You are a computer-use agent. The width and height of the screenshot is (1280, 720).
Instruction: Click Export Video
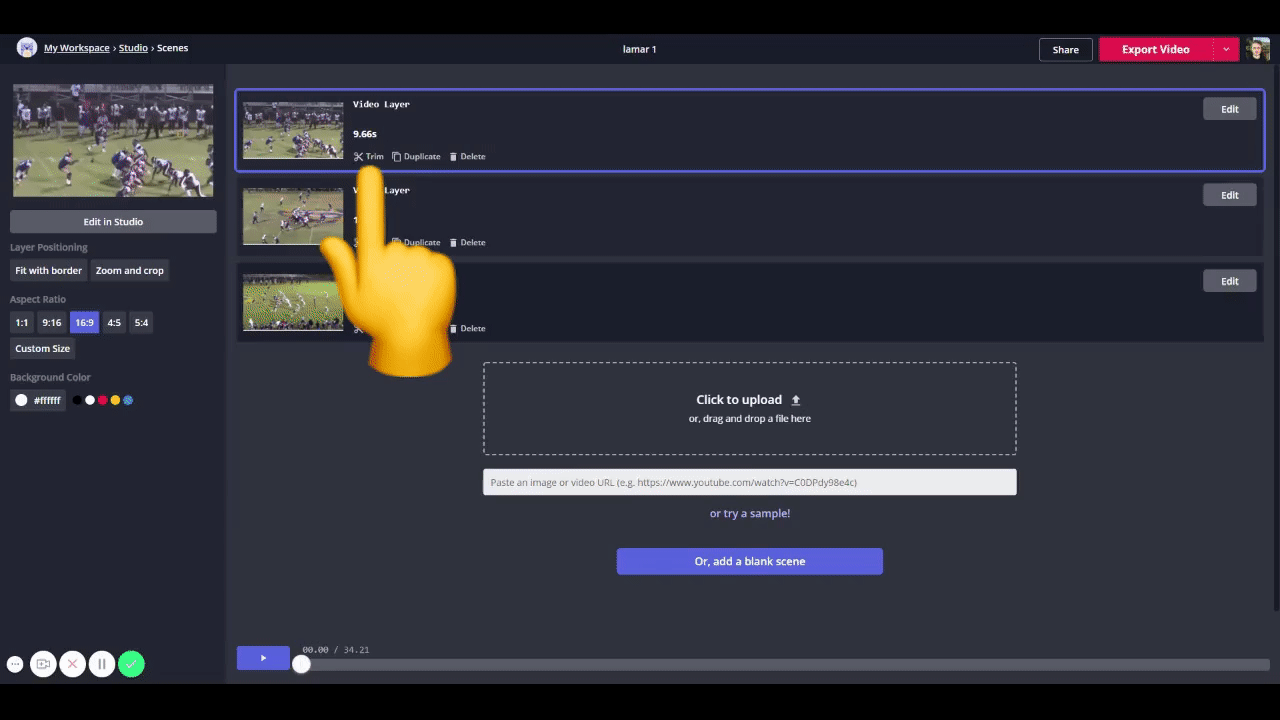point(1156,49)
